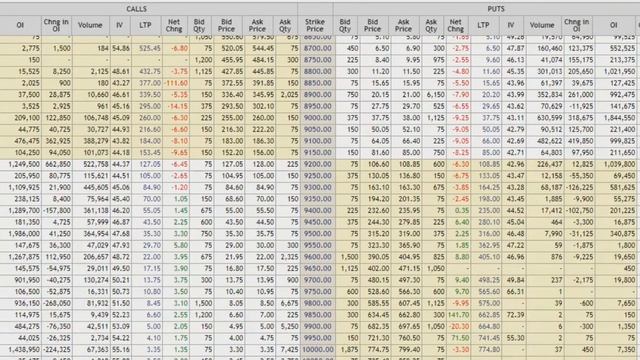Open the 9000.00 strike price
The height and width of the screenshot is (360, 640).
pos(317,118)
